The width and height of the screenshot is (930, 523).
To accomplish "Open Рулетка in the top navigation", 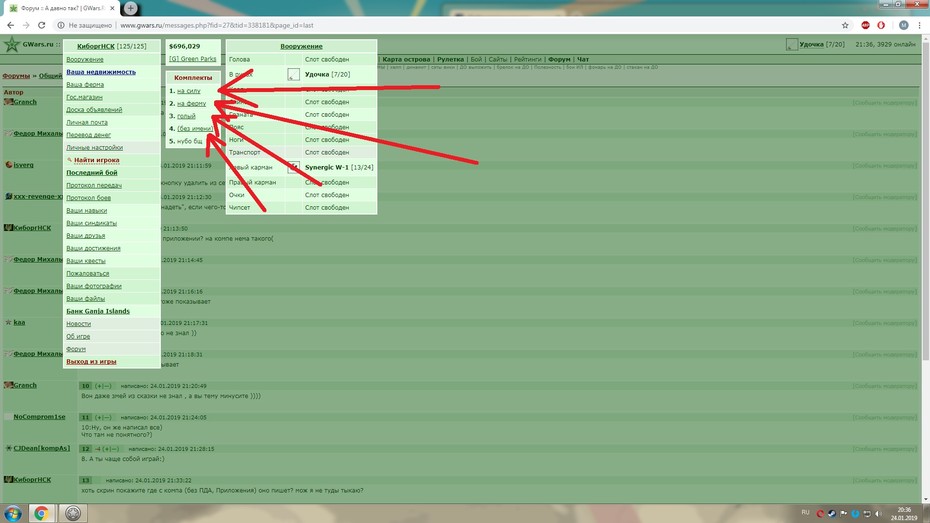I will point(450,59).
